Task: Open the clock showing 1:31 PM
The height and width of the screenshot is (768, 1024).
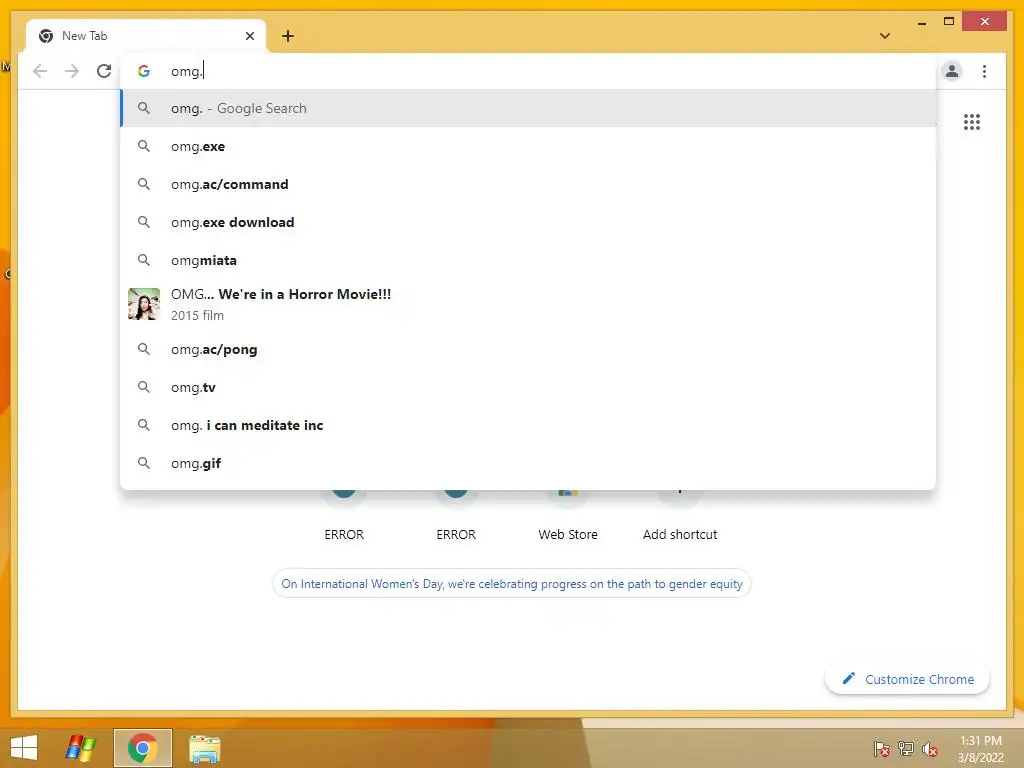Action: coord(980,749)
